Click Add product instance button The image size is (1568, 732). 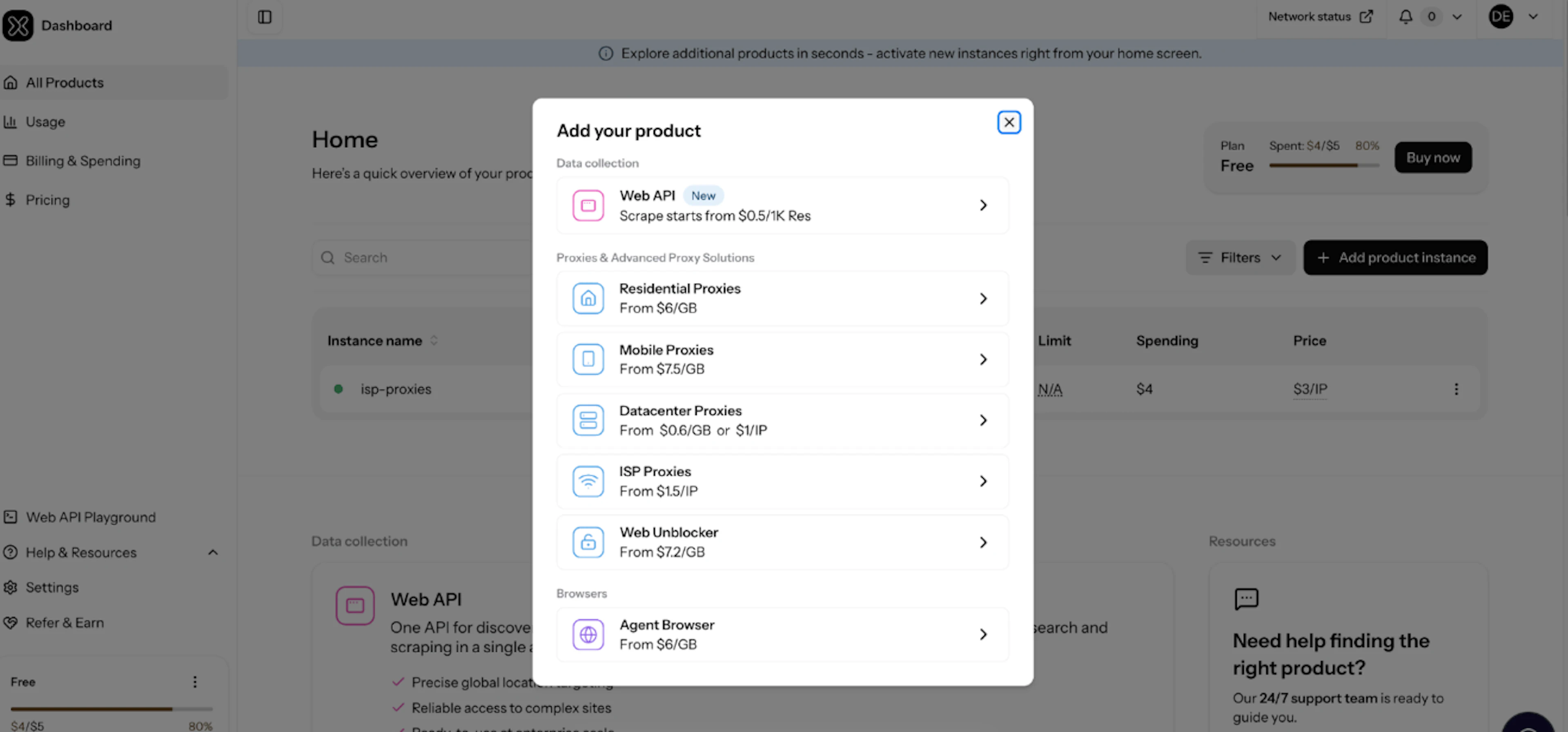pyautogui.click(x=1395, y=258)
